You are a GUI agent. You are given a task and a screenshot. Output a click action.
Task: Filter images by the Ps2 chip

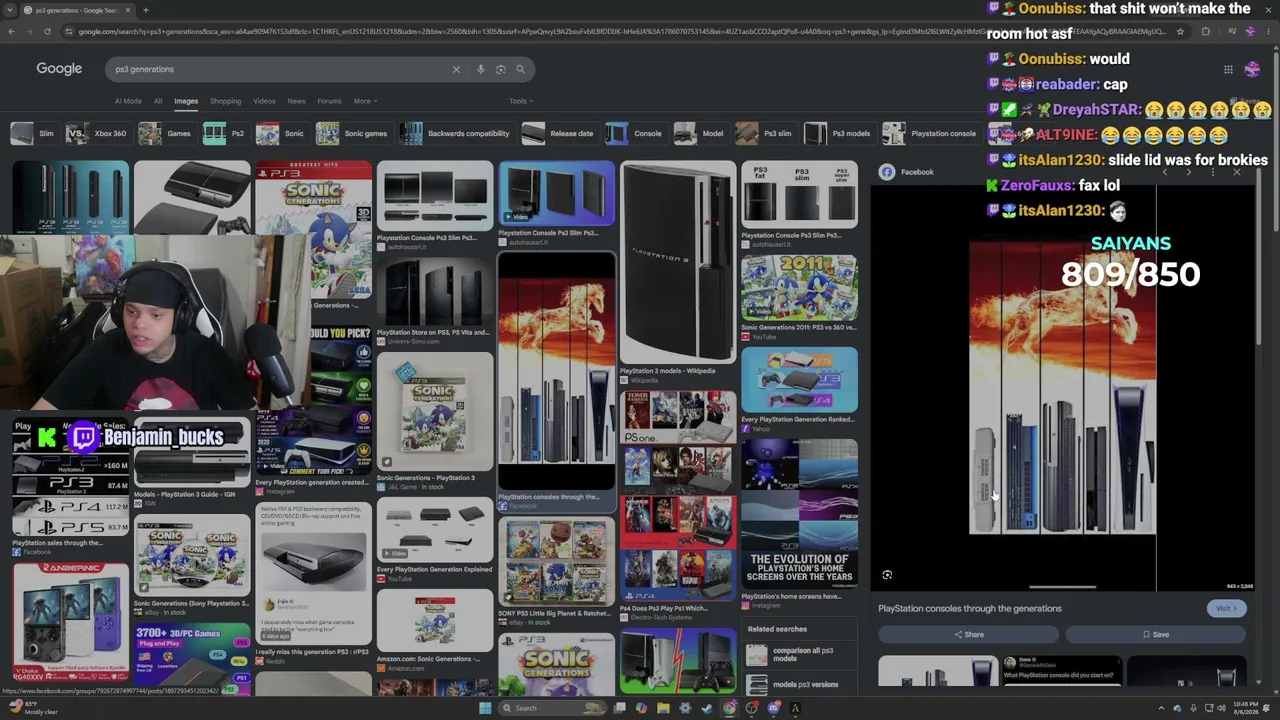click(x=225, y=133)
